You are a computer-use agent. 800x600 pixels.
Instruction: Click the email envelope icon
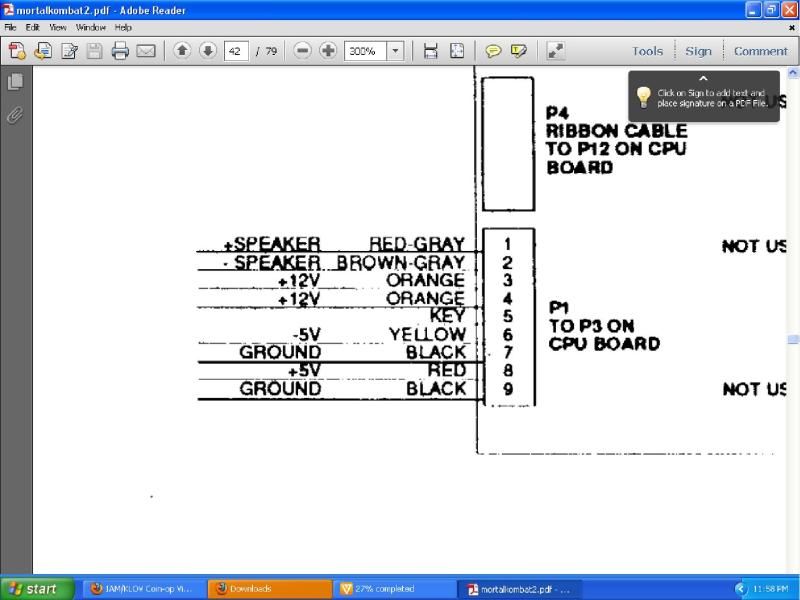(x=146, y=51)
